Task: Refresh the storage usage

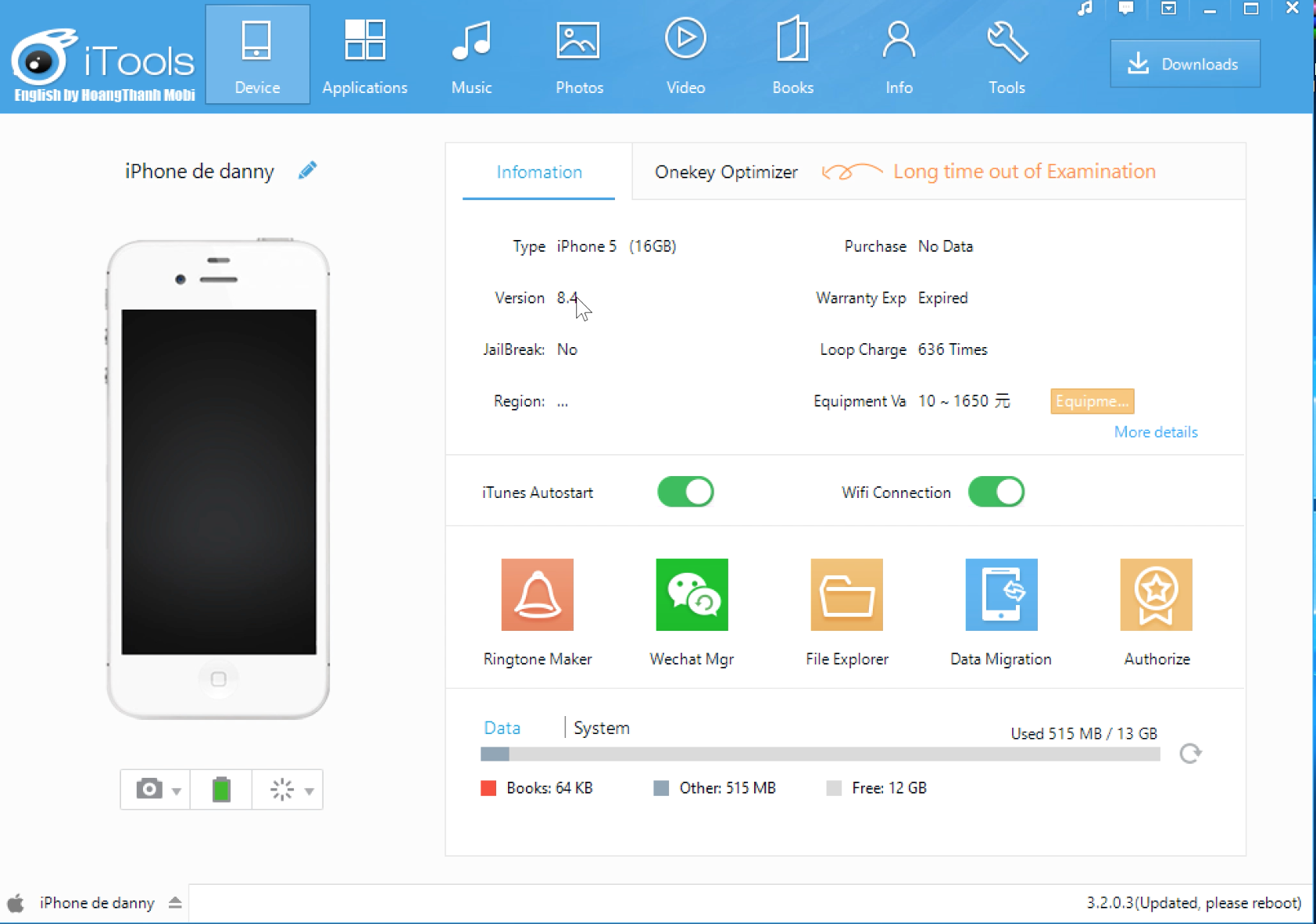Action: (x=1190, y=754)
